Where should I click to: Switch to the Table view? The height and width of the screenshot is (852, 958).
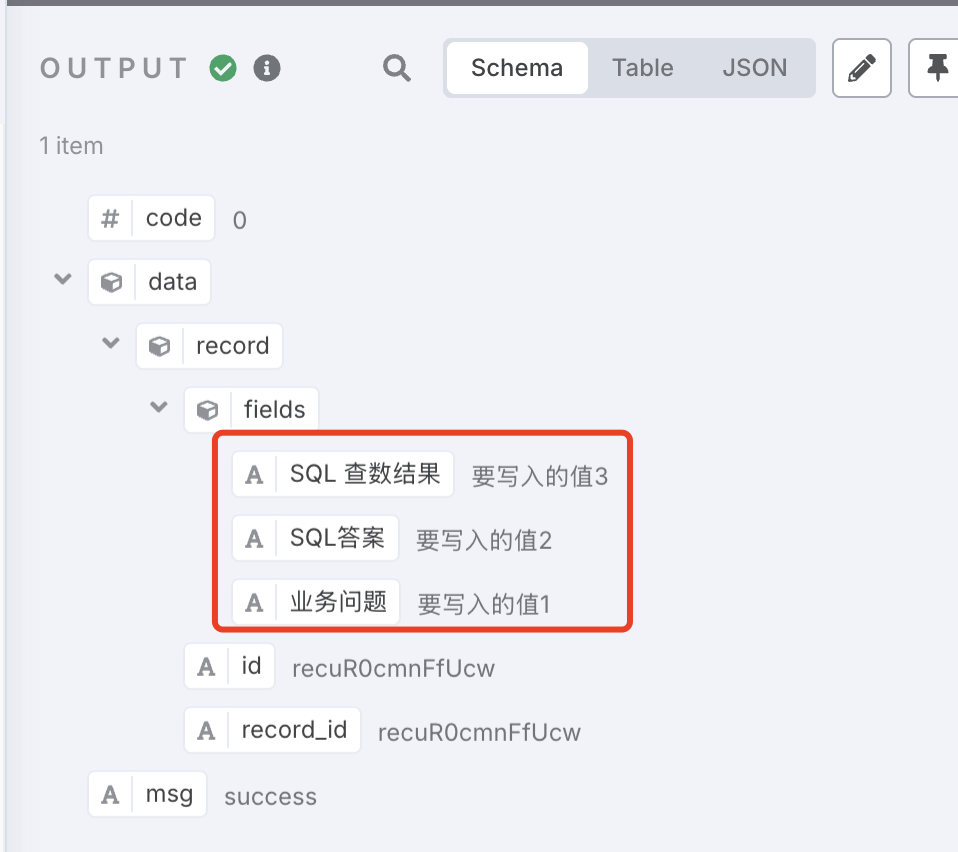point(643,68)
